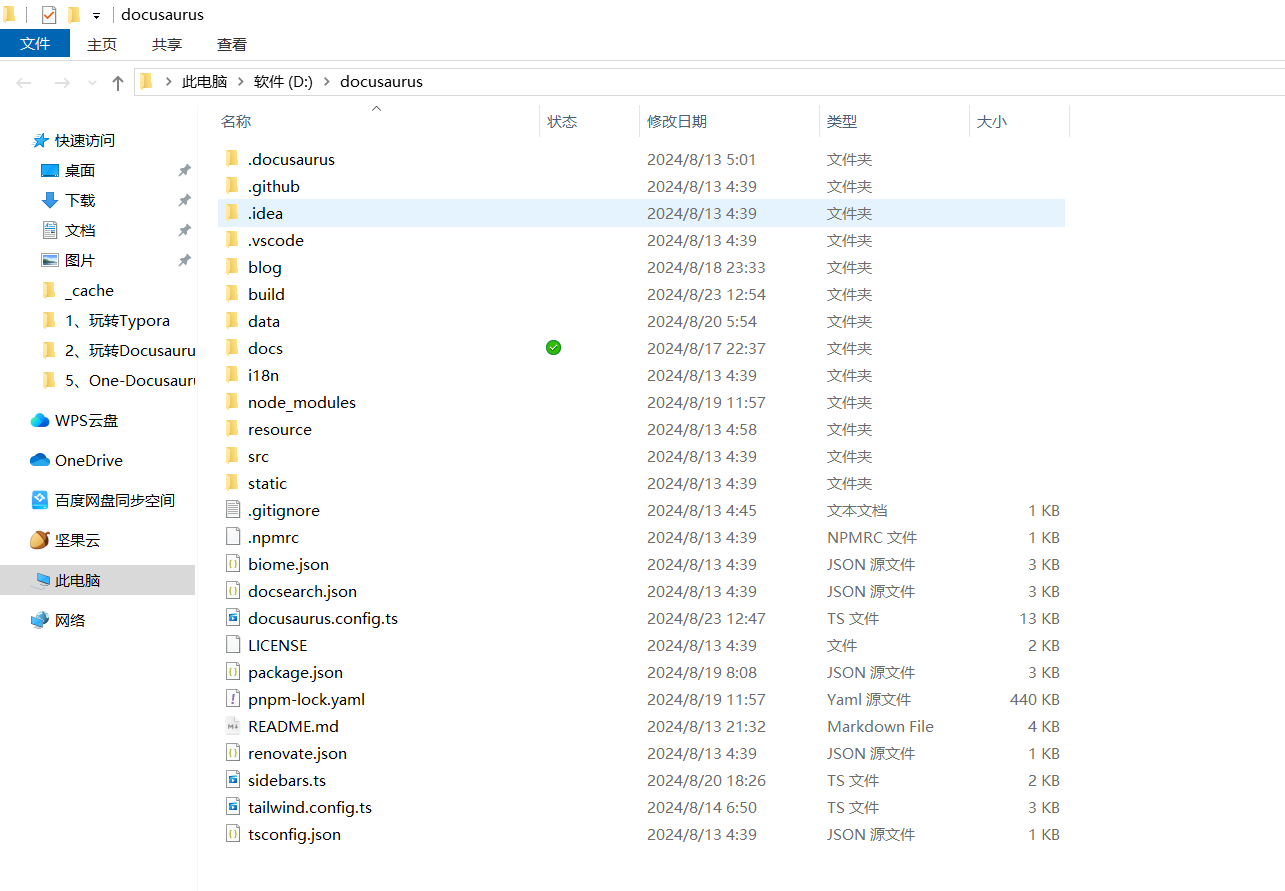Switch to the 共享 ribbon tab

pos(167,44)
